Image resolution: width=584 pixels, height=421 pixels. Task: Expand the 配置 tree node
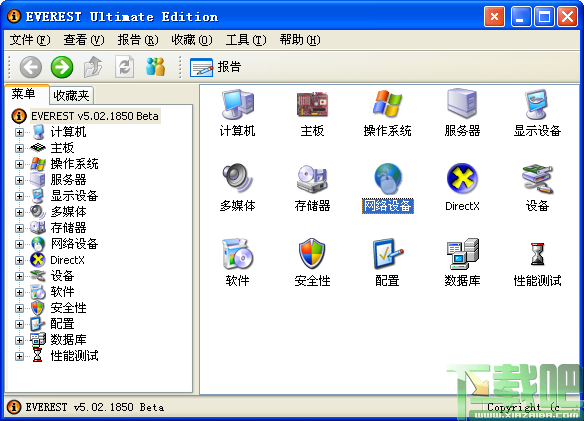click(19, 325)
